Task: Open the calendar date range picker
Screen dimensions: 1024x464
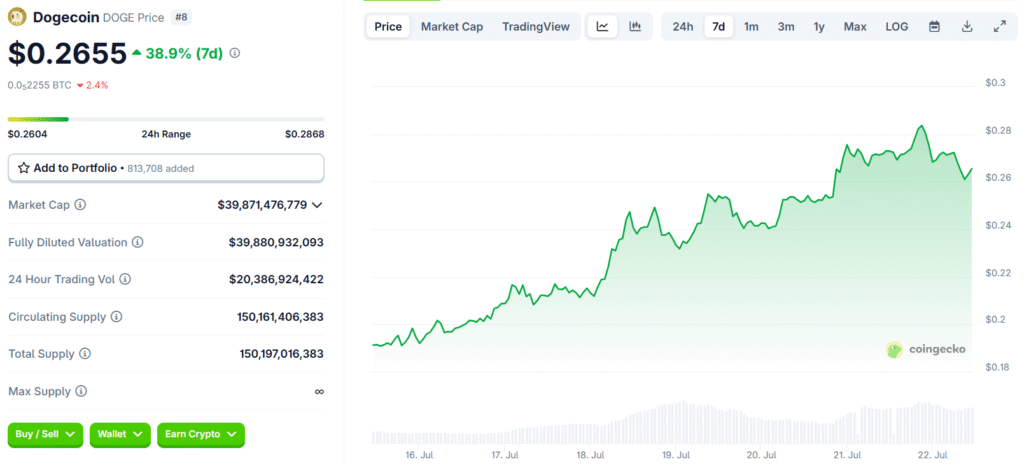Action: (x=934, y=27)
